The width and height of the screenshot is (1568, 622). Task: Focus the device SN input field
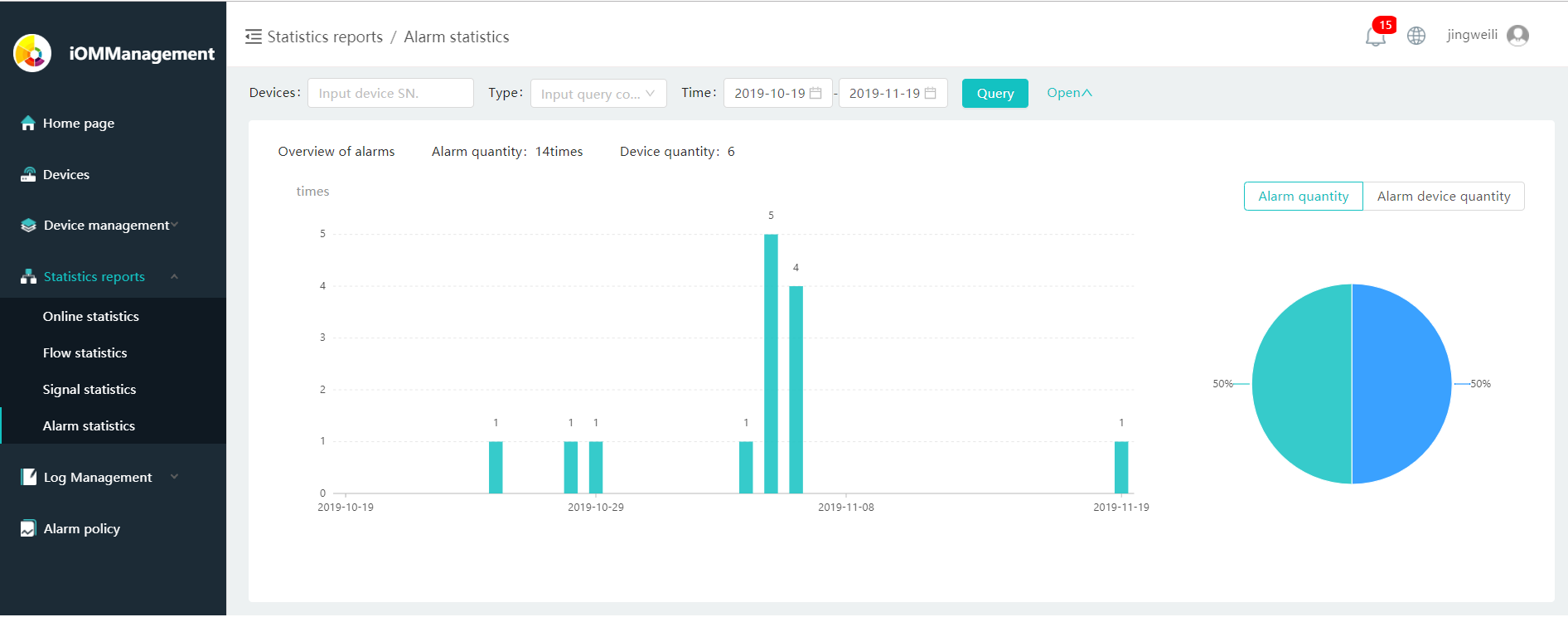[390, 94]
